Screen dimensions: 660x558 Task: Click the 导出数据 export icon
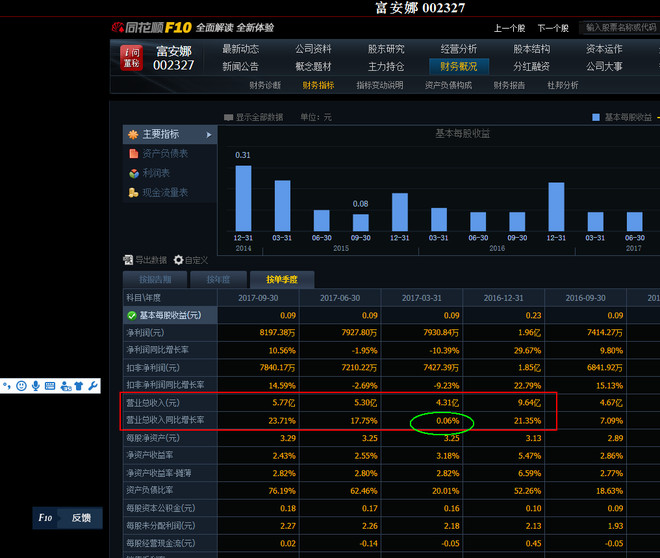point(128,260)
